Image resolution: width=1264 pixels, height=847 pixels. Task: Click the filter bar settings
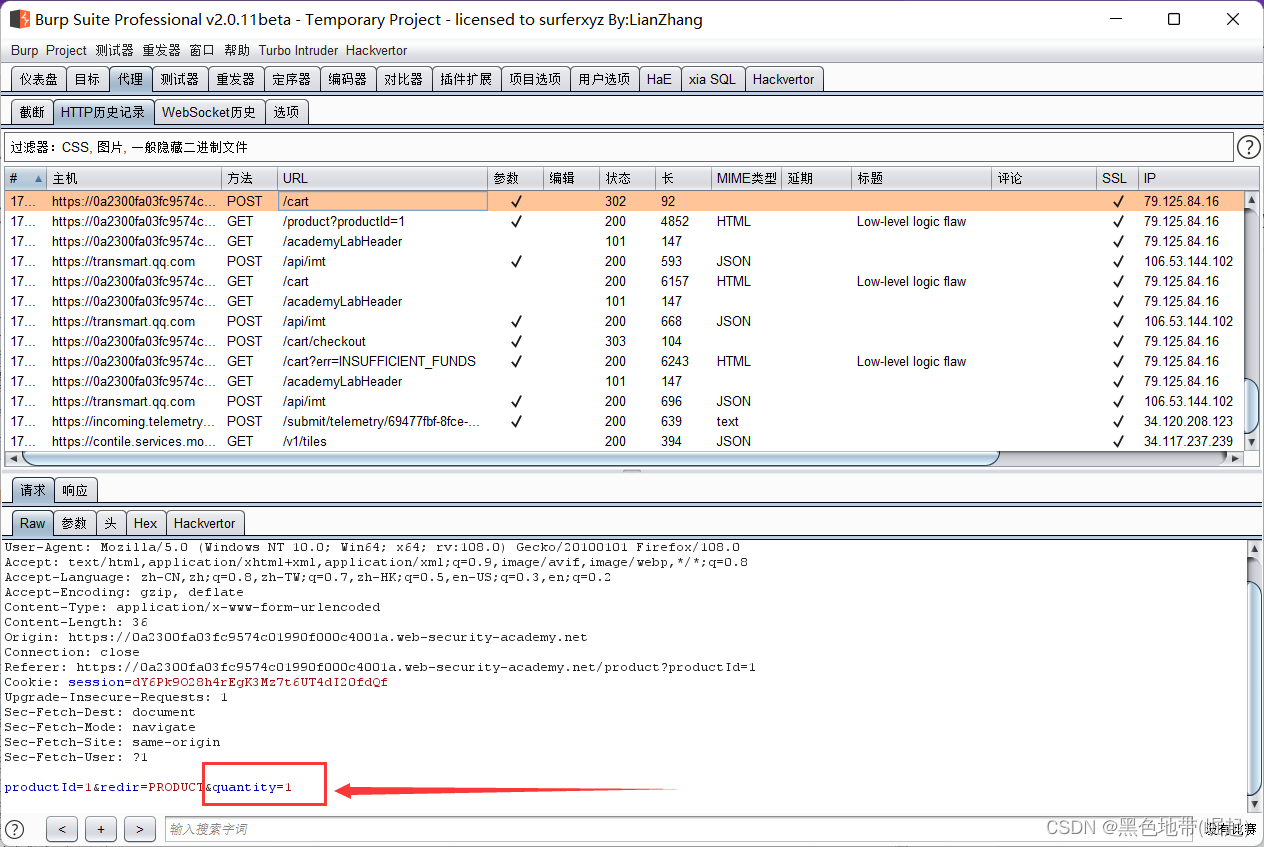[x=618, y=147]
